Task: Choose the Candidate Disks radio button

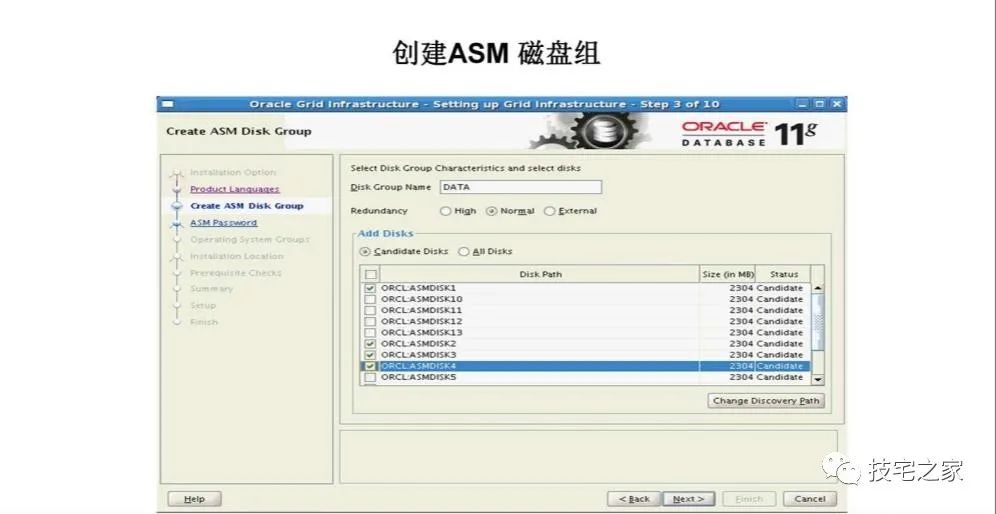Action: pos(365,252)
